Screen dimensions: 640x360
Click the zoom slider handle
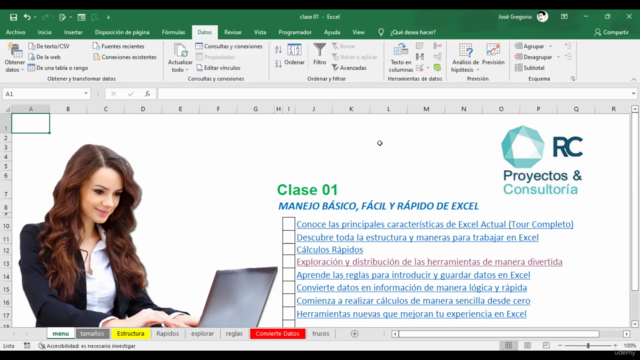[x=588, y=346]
